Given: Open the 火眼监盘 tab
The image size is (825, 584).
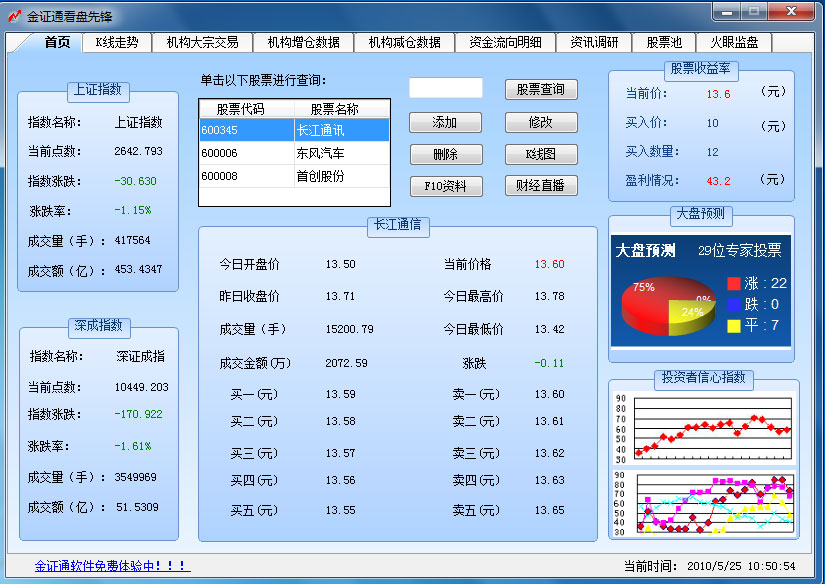Looking at the screenshot, I should 734,42.
